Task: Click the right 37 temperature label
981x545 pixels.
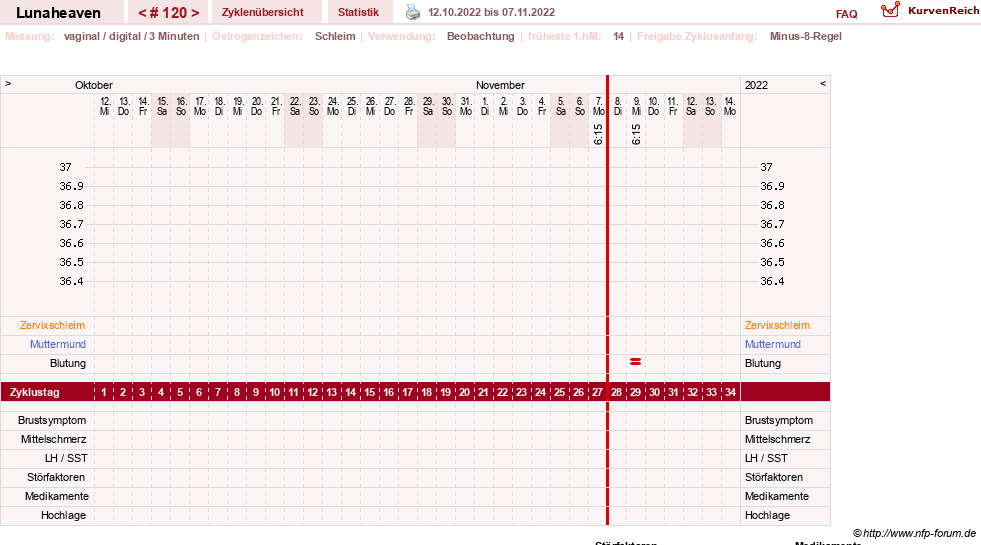Action: click(766, 167)
